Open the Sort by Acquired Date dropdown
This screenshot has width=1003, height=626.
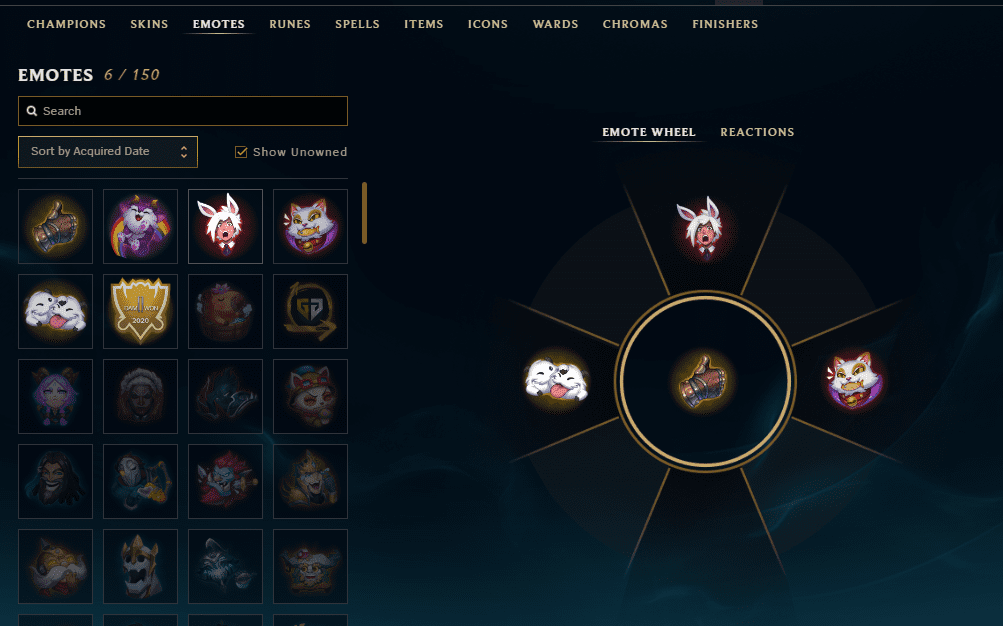pyautogui.click(x=108, y=152)
